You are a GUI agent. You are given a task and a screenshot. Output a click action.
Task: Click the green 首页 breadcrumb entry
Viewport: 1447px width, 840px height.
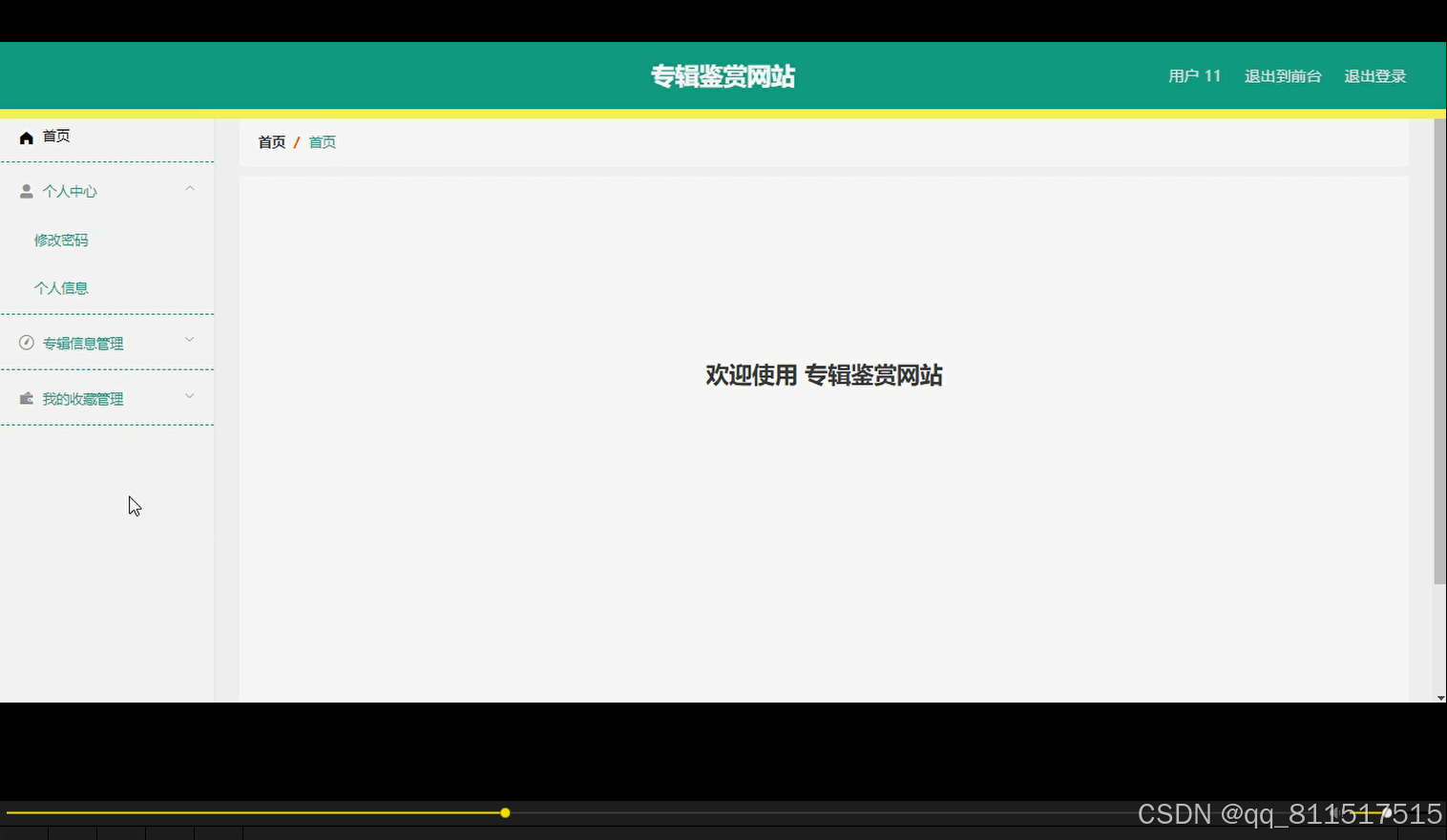pos(323,142)
